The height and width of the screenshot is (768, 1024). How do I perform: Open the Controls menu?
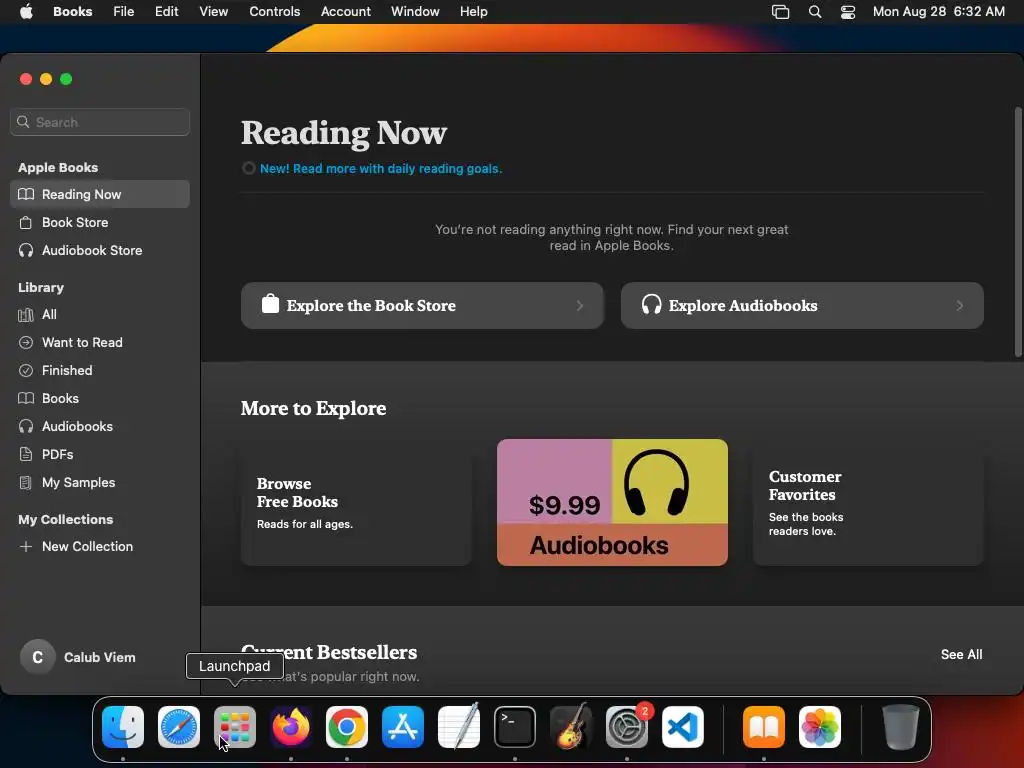coord(274,12)
